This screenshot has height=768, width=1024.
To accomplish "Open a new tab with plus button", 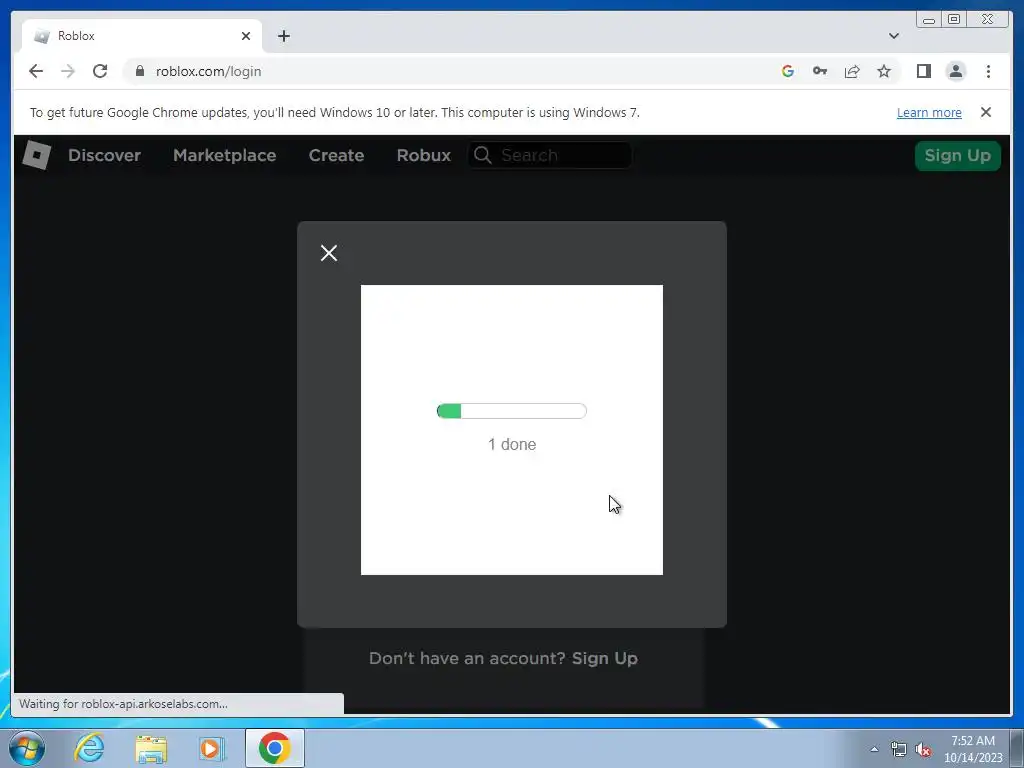I will click(x=283, y=36).
